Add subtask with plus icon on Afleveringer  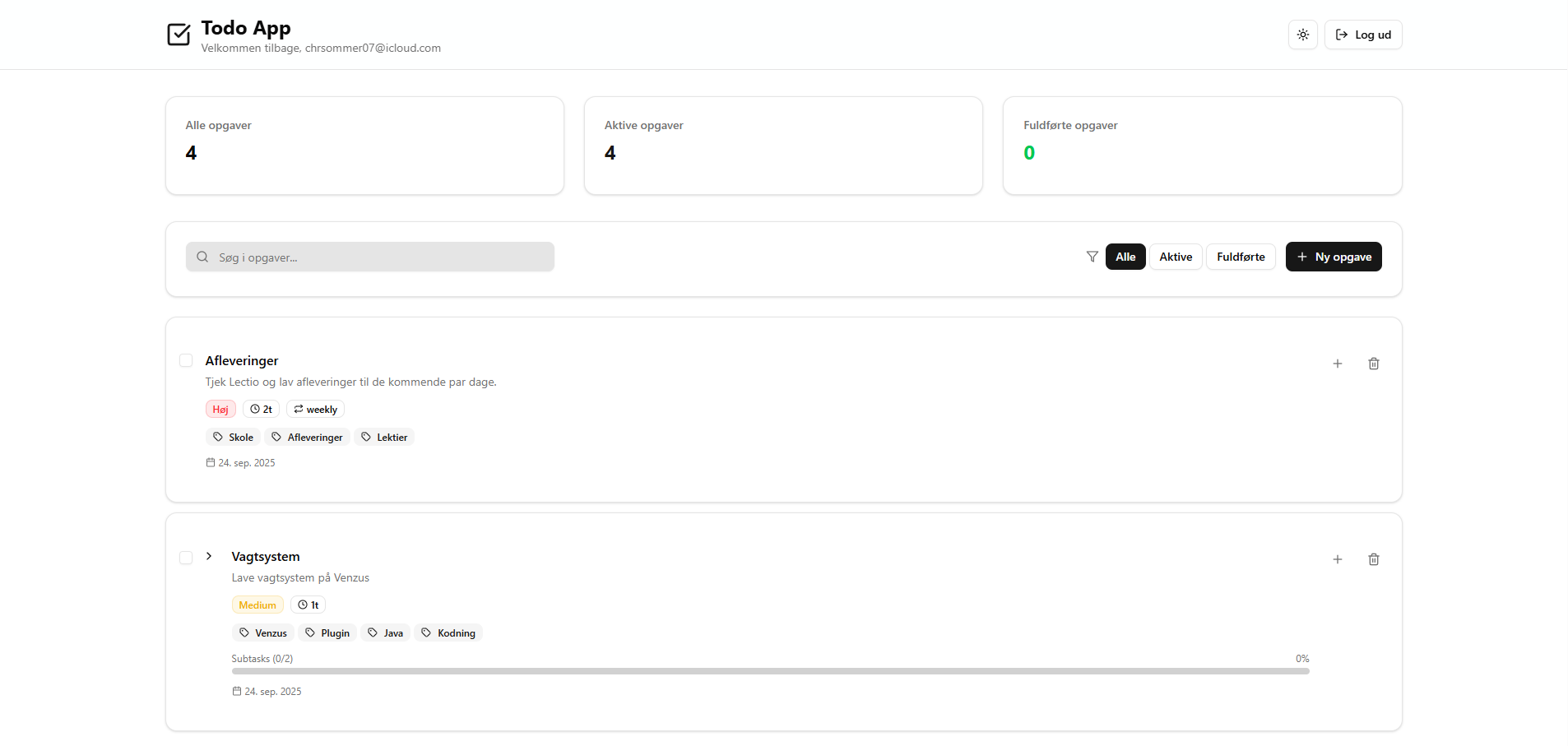[x=1337, y=364]
